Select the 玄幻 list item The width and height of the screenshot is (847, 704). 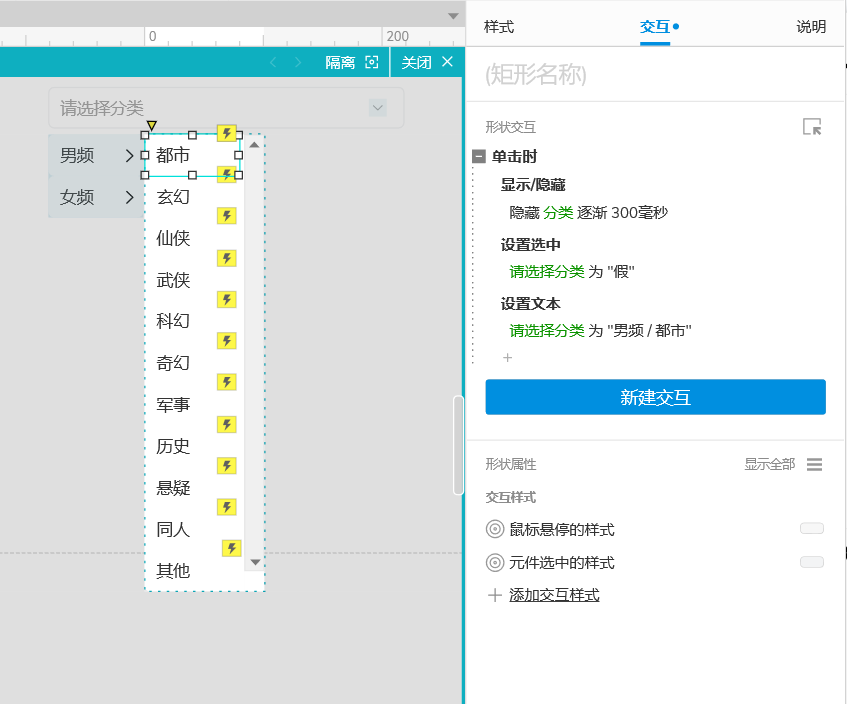tap(173, 197)
